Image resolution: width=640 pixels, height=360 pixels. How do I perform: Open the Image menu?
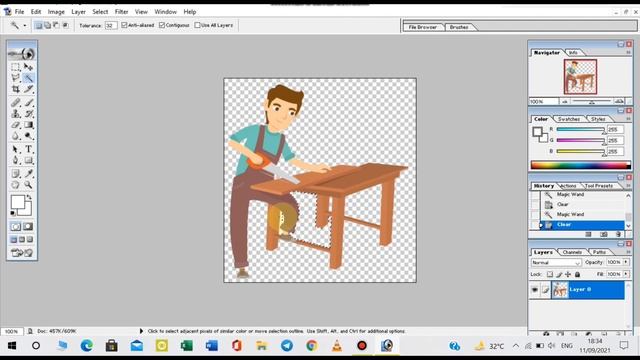[x=56, y=12]
